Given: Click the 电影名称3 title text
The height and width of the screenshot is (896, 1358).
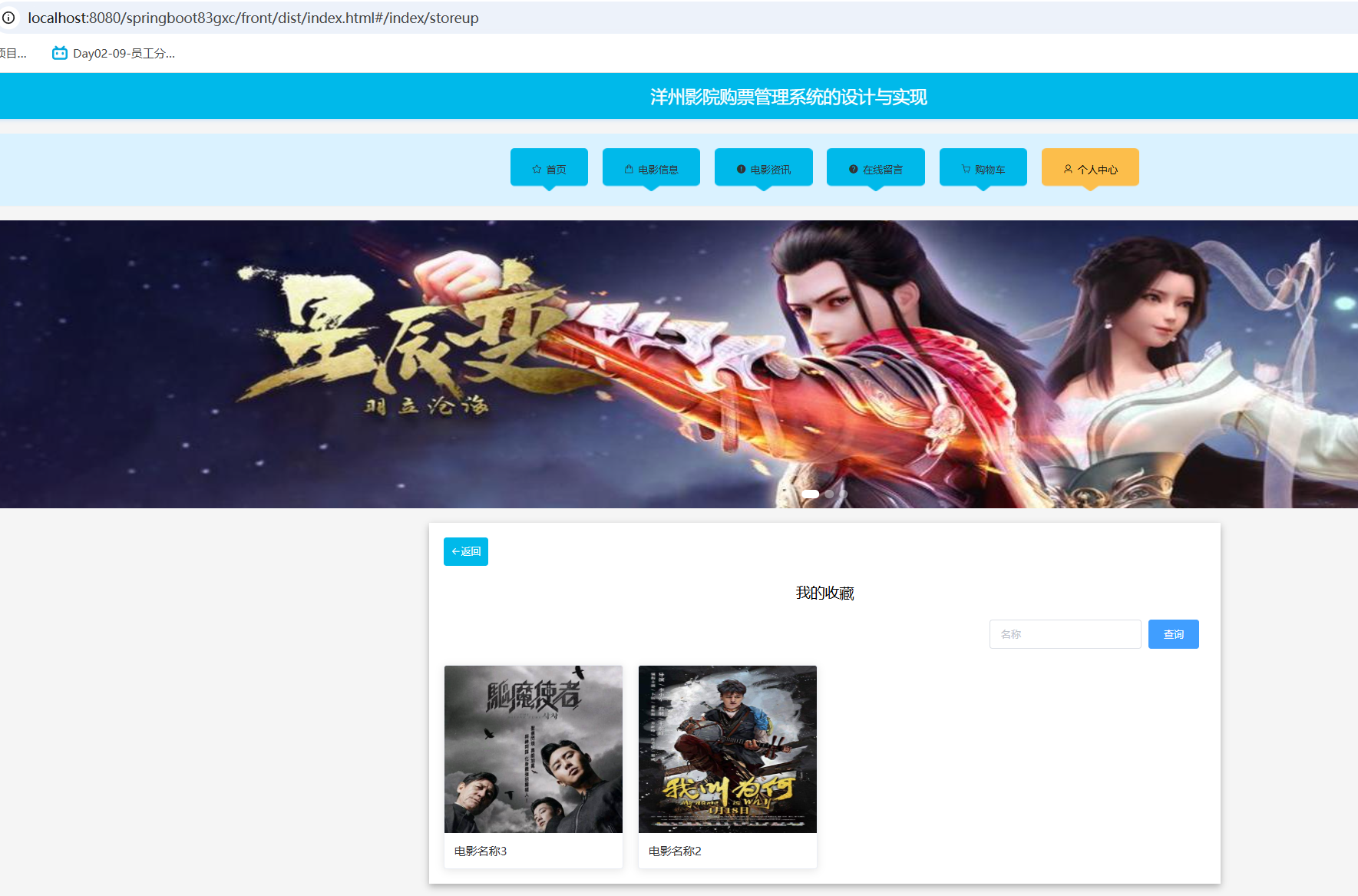Looking at the screenshot, I should (481, 851).
